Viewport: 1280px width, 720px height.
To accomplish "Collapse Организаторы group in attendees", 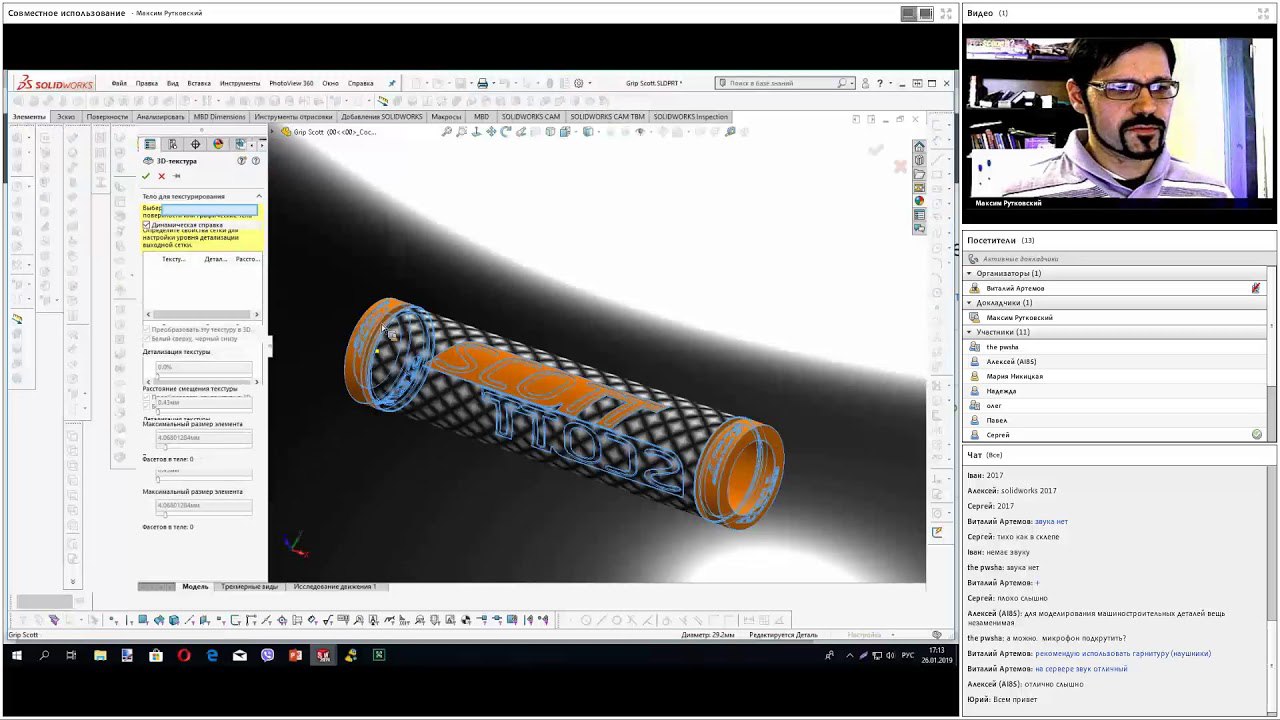I will [x=969, y=273].
